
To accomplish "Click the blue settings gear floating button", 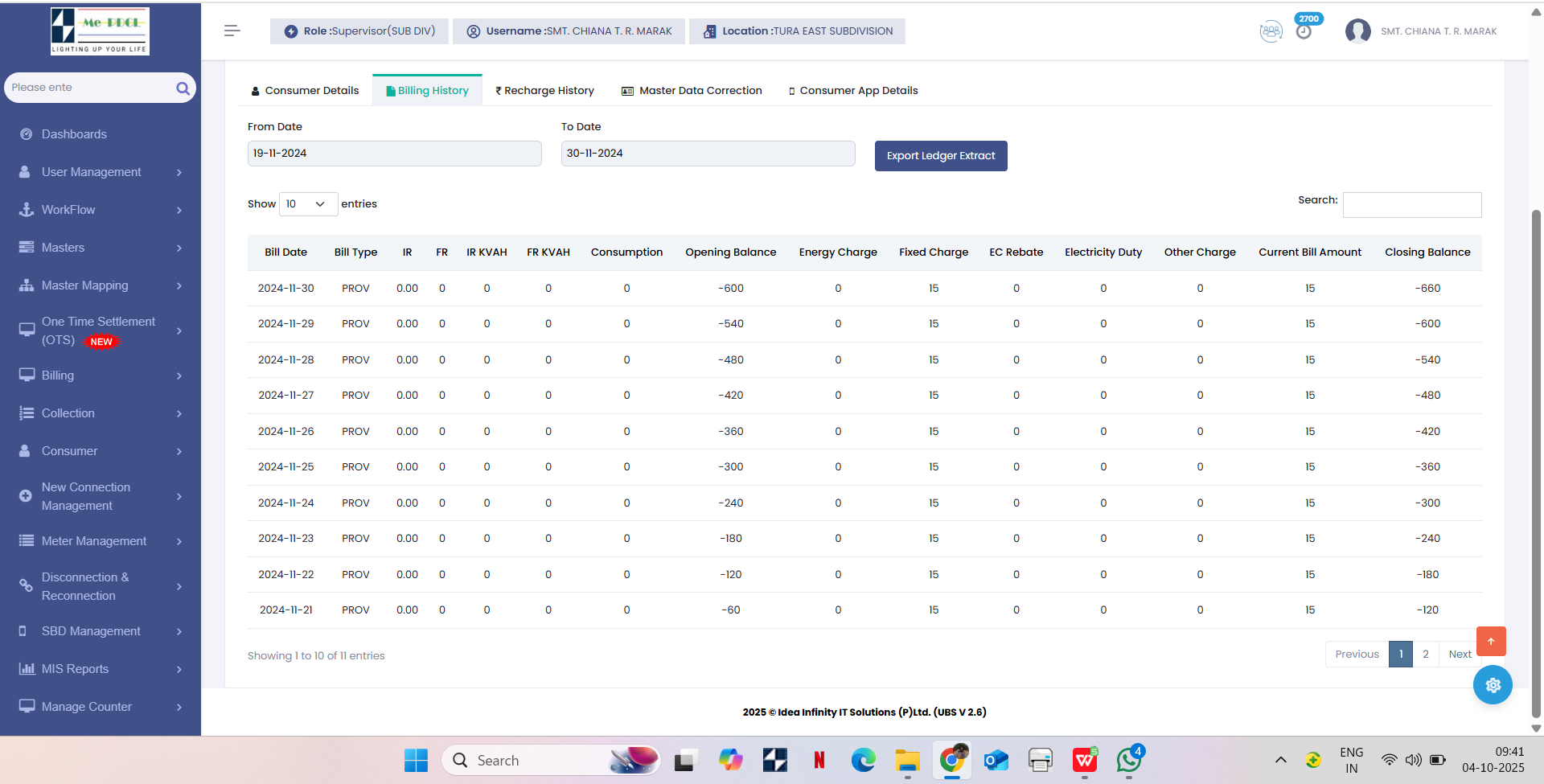I will point(1493,685).
